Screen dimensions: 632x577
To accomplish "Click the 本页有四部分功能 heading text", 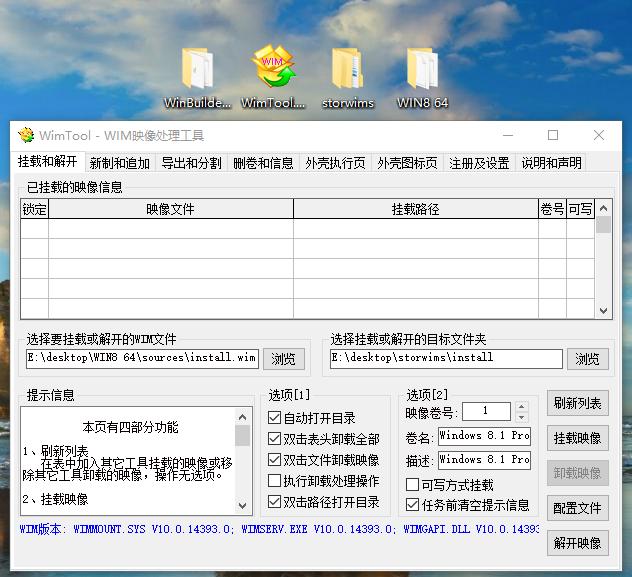I will point(130,427).
